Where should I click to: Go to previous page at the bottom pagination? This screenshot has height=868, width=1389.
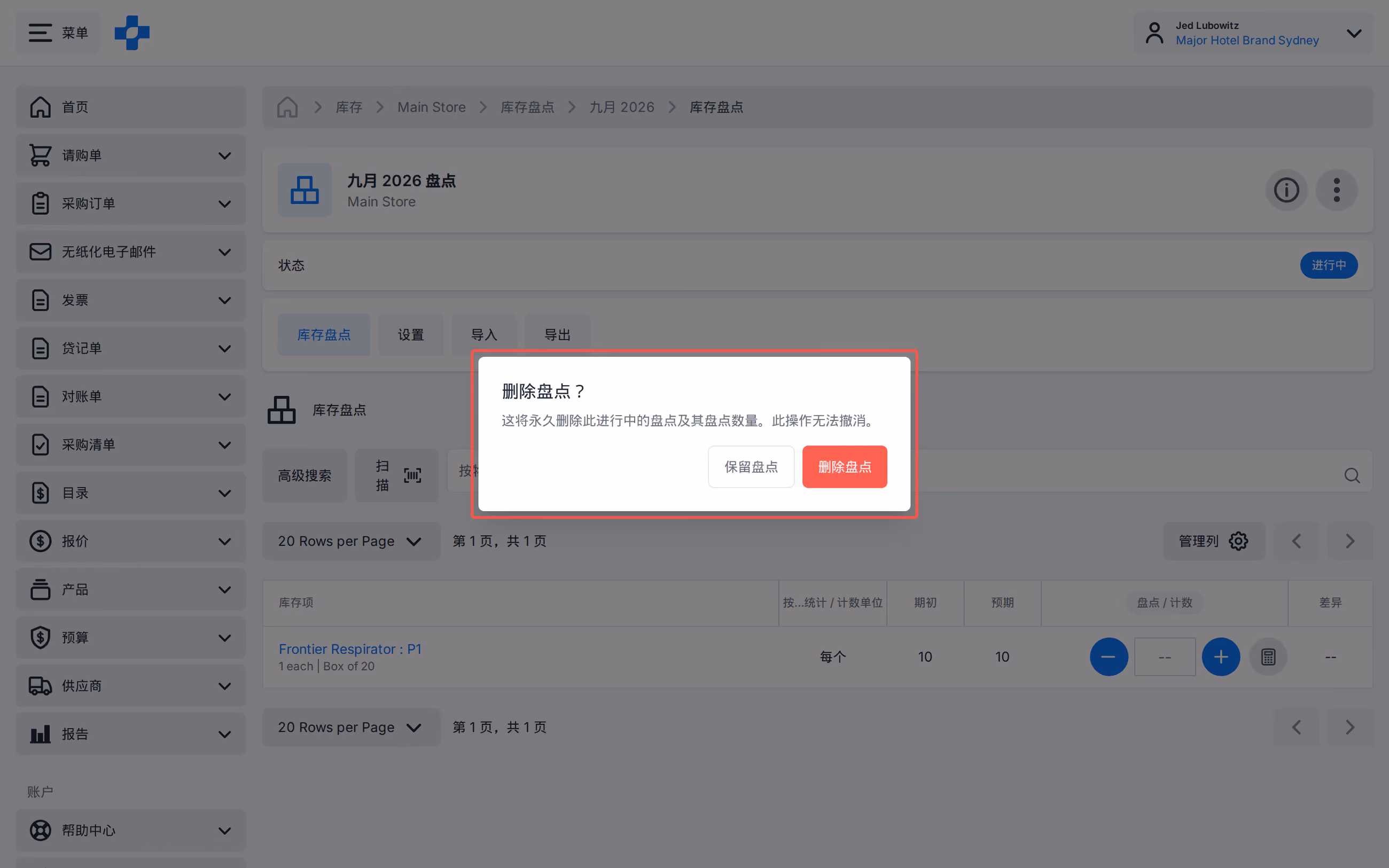(x=1296, y=728)
